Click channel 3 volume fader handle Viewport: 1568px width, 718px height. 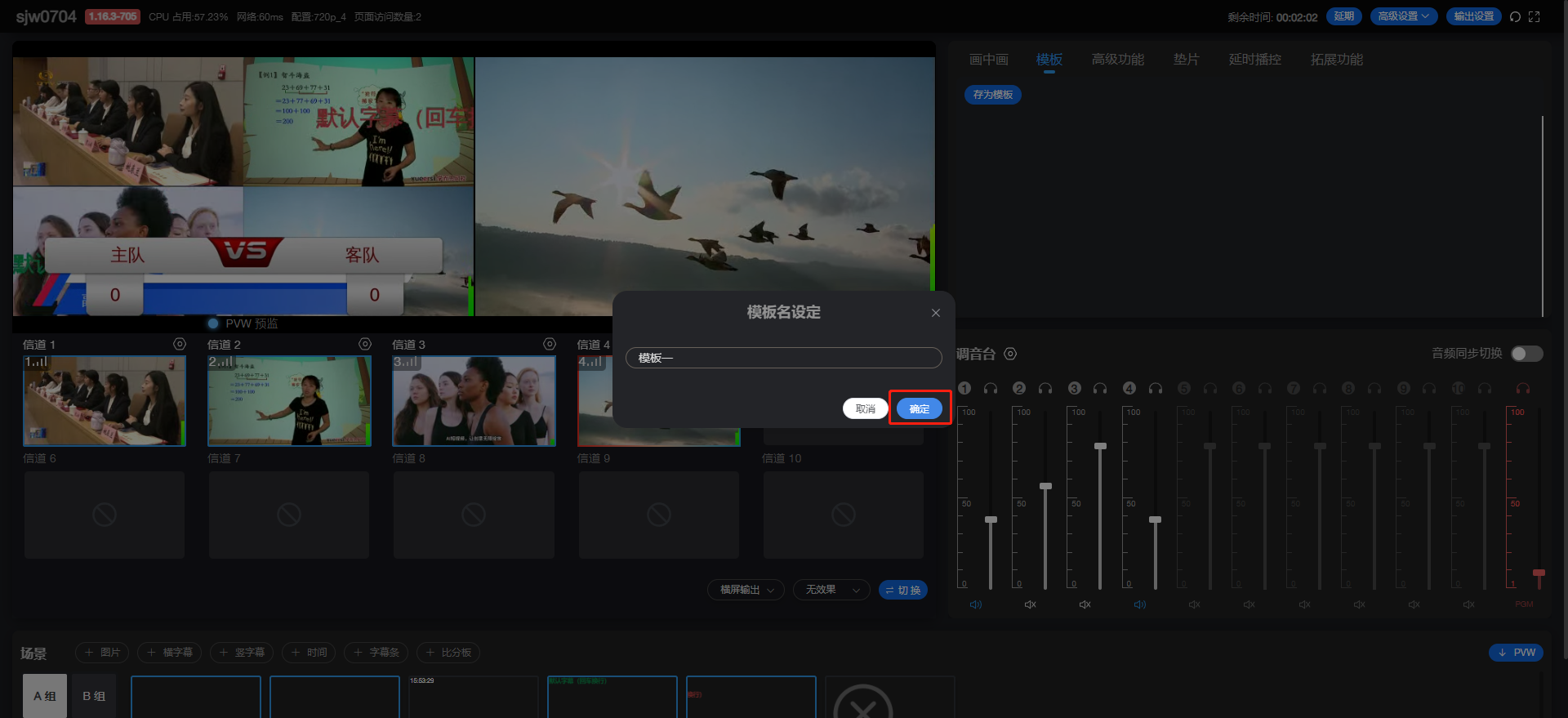[1100, 446]
